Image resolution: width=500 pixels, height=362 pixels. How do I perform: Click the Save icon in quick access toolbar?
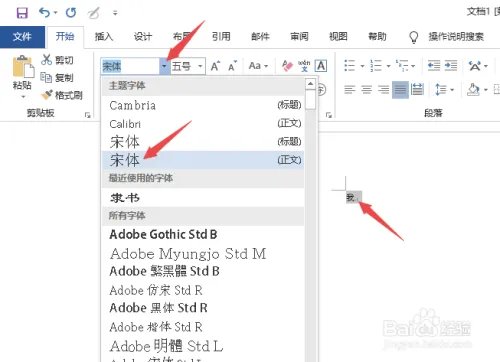(x=22, y=13)
